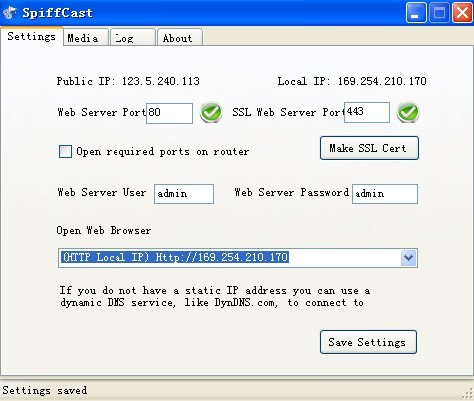Image resolution: width=474 pixels, height=401 pixels.
Task: Open the Log tab
Action: pyautogui.click(x=133, y=37)
